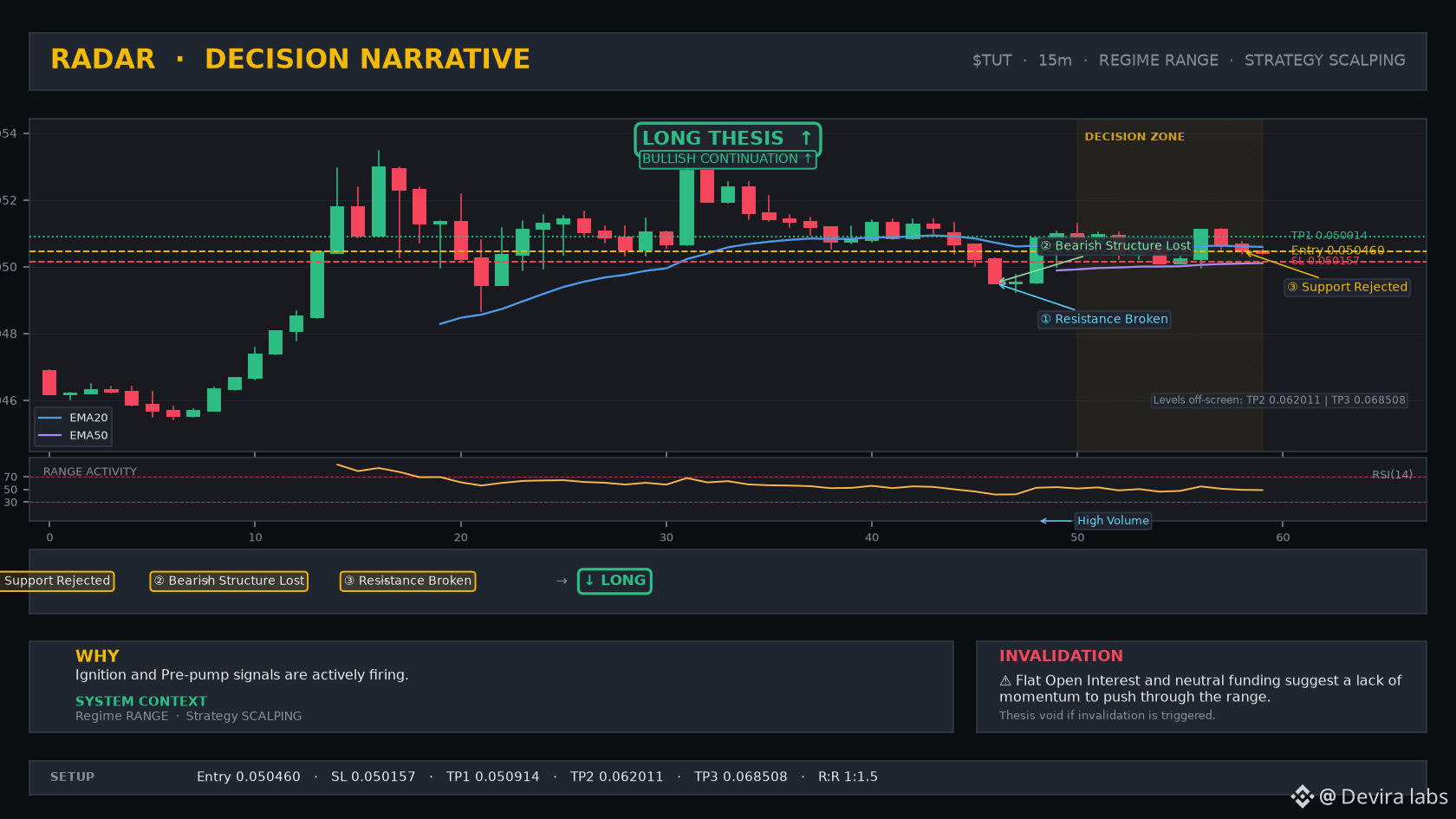Click the RSI(14) label
This screenshot has height=819, width=1456.
point(1392,475)
